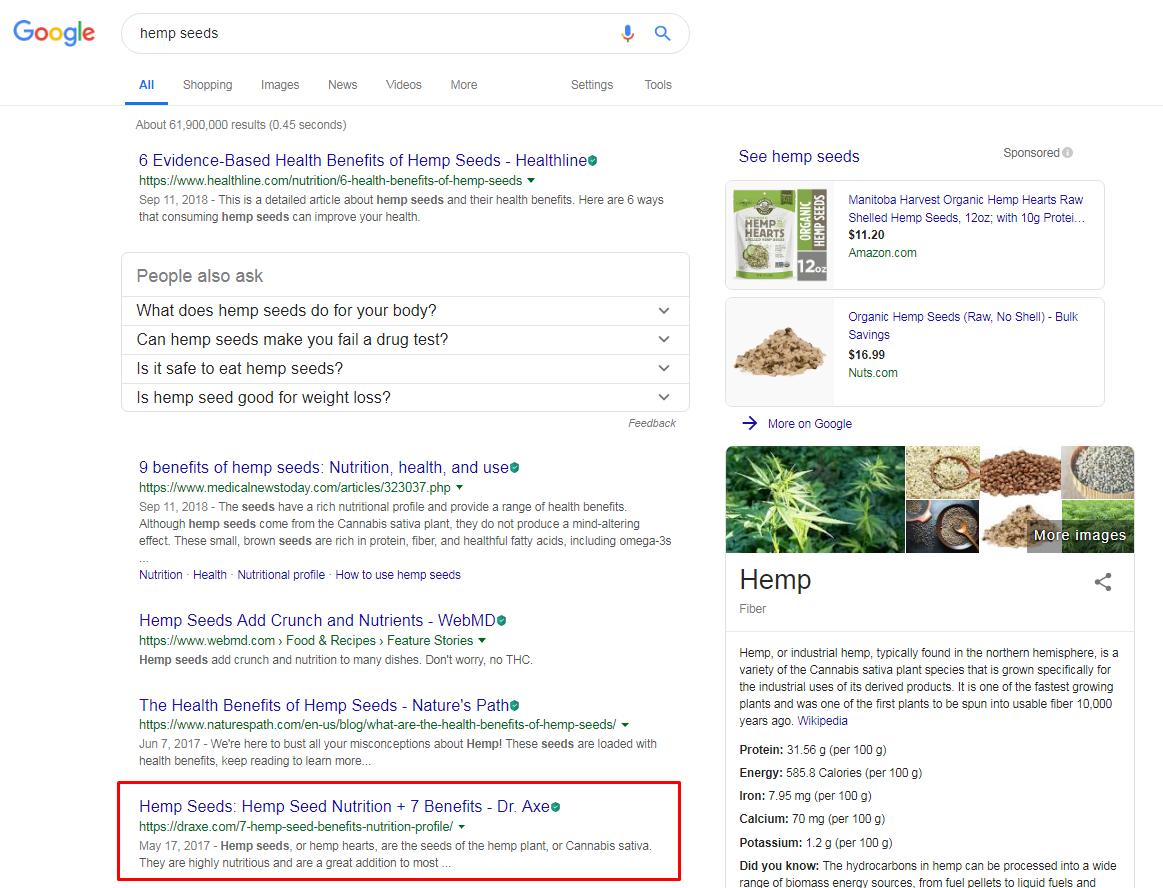
Task: Click the shield badge after Medical News Today title
Action: (515, 467)
